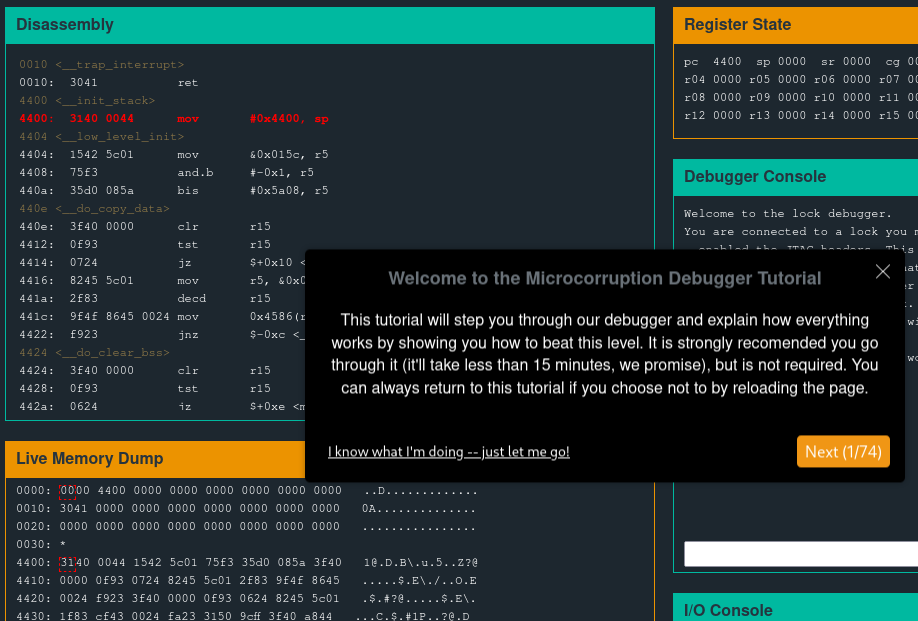Select the <__trap_interrupt> function label
The width and height of the screenshot is (918, 621).
click(x=101, y=65)
